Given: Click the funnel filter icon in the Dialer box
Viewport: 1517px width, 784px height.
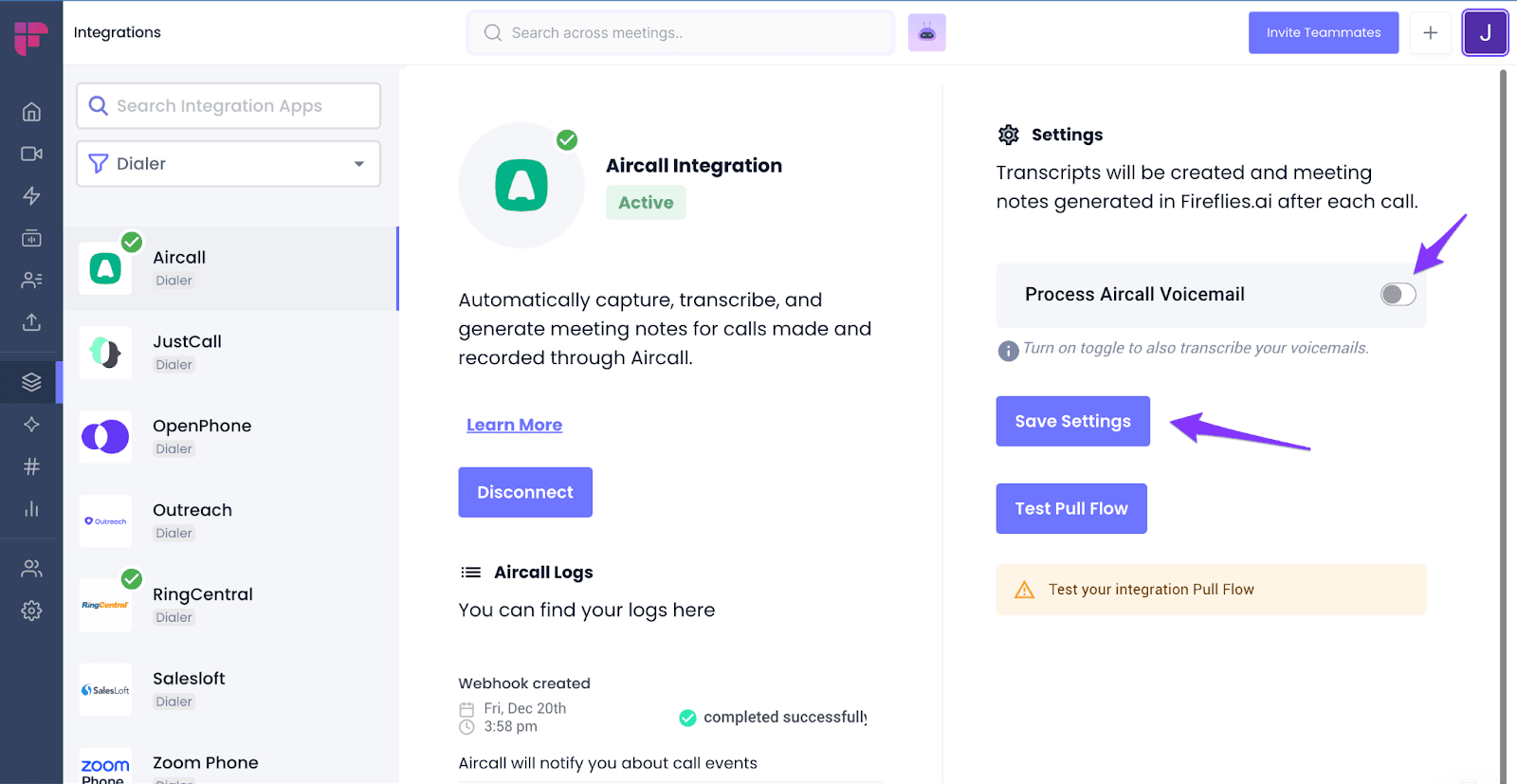Looking at the screenshot, I should tap(98, 164).
